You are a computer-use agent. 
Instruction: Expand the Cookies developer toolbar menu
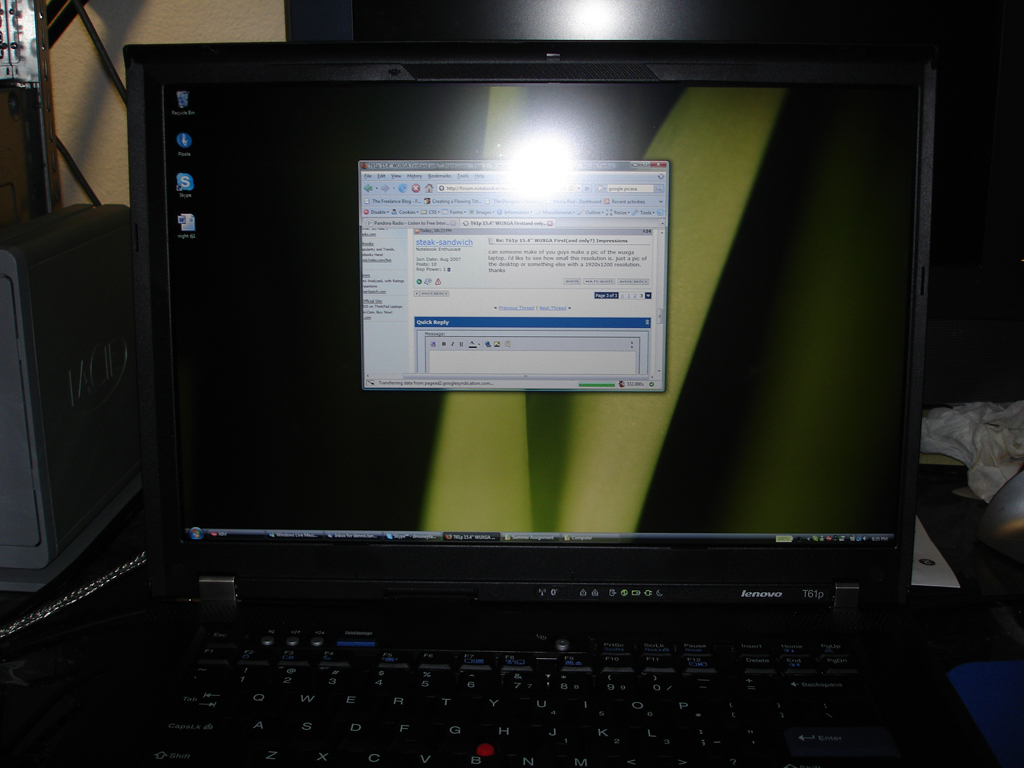point(405,212)
